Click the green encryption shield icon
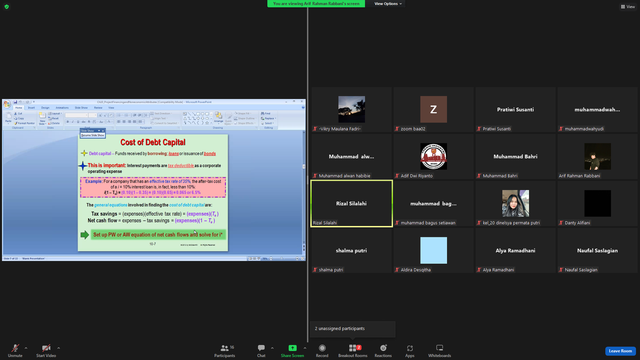The image size is (640, 360). (x=7, y=7)
